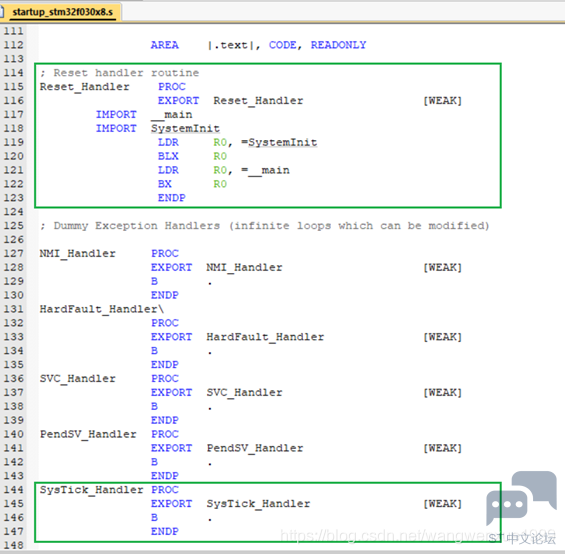Image resolution: width=565 pixels, height=554 pixels.
Task: Click HardFault_Handler in the EXPORT line
Action: point(265,337)
